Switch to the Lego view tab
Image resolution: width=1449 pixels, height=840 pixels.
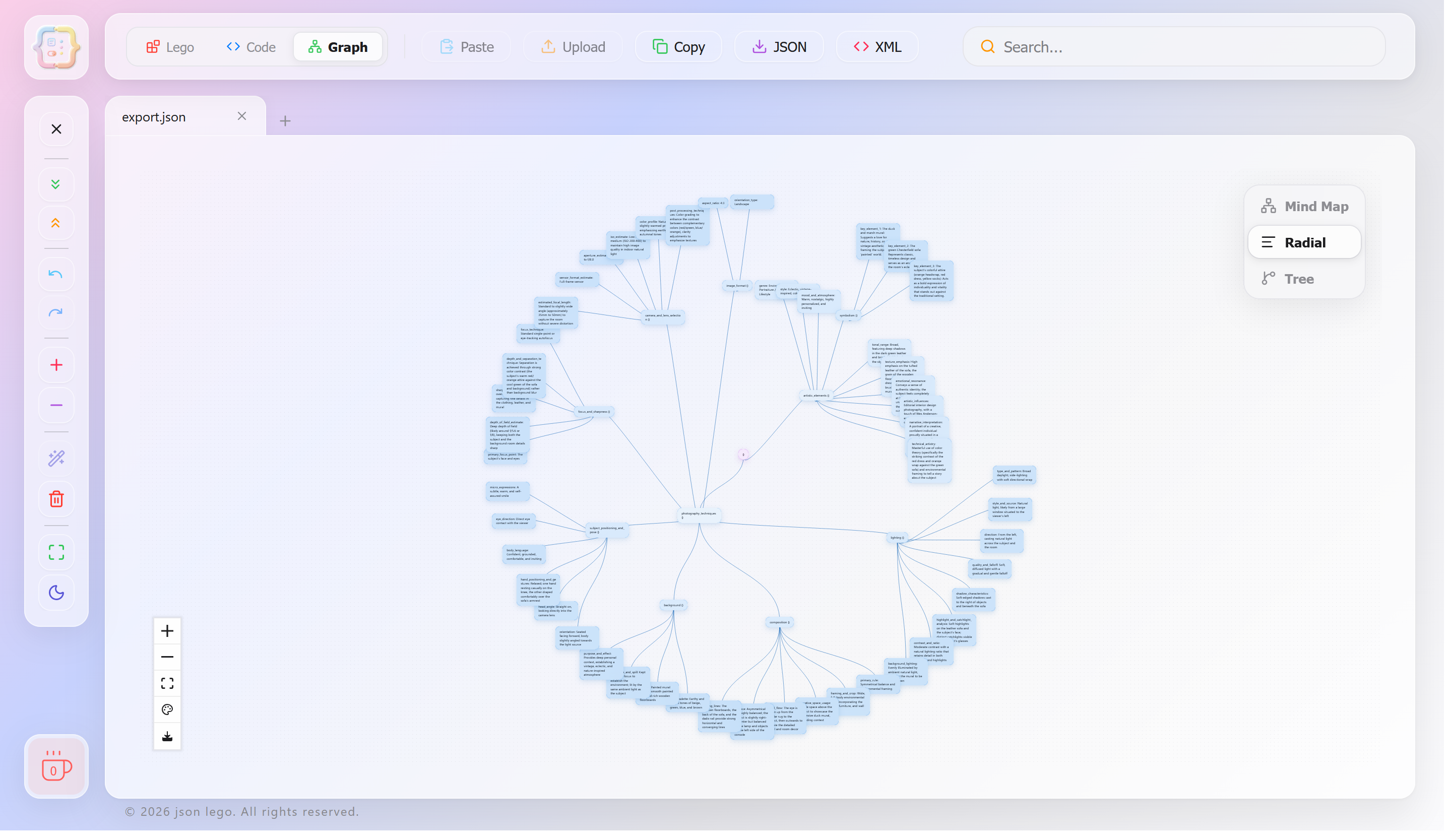click(x=170, y=47)
